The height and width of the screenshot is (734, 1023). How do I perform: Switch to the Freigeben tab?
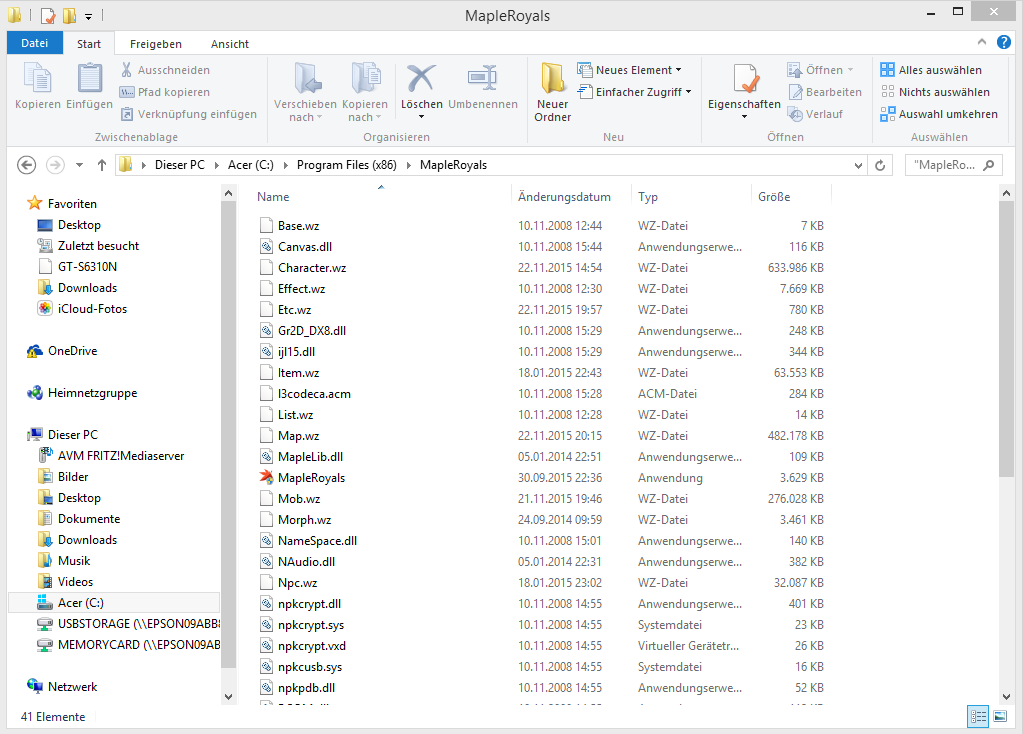(x=156, y=44)
